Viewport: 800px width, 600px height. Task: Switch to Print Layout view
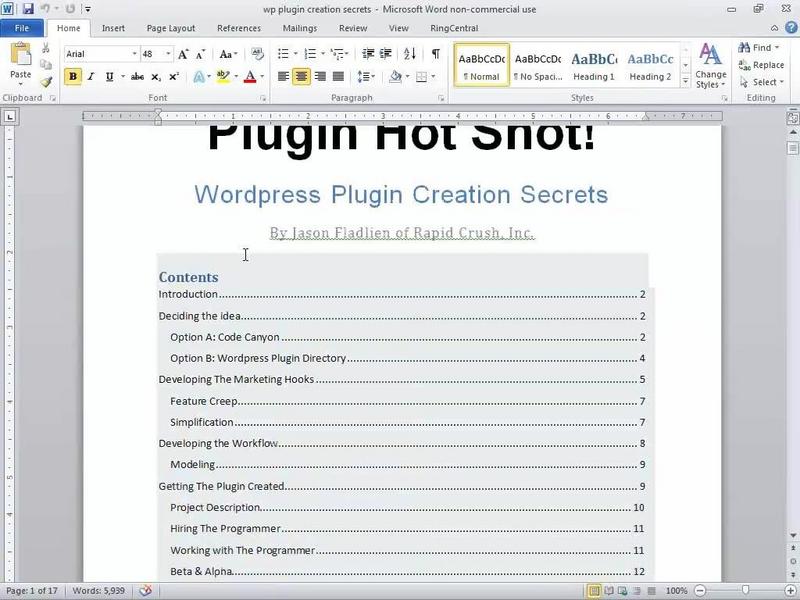pyautogui.click(x=594, y=591)
